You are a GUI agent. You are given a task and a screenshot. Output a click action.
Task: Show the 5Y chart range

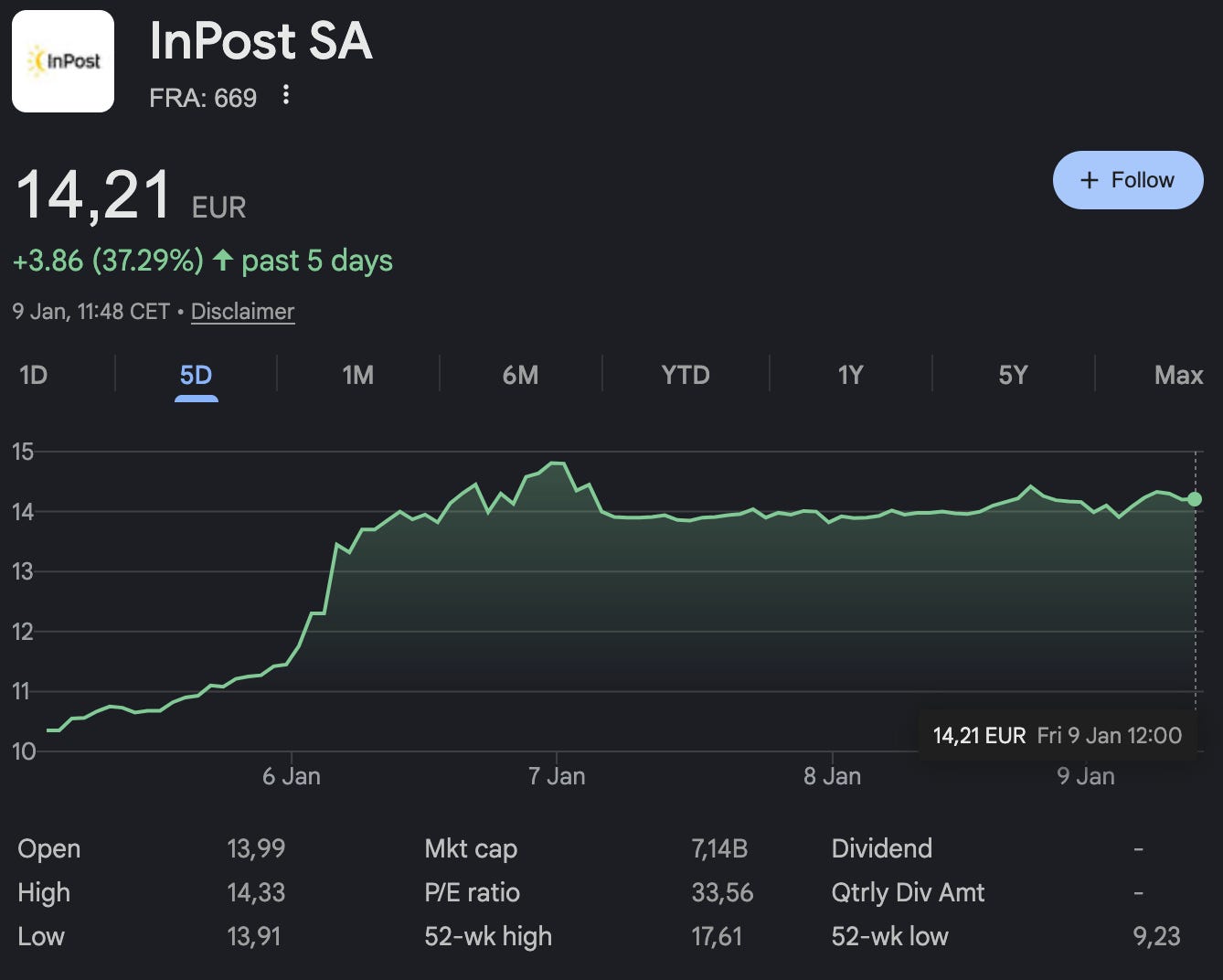tap(1013, 375)
